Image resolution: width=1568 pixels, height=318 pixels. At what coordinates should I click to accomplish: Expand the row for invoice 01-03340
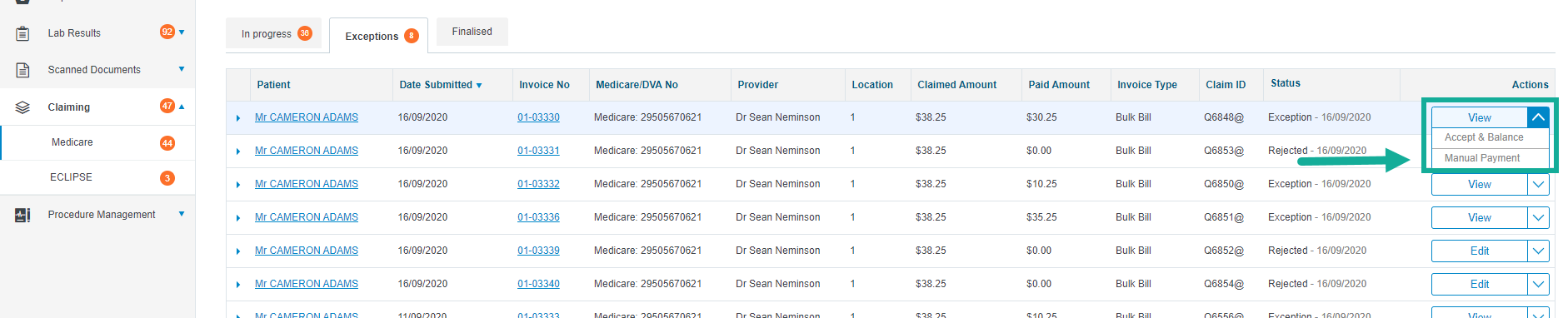coord(238,285)
